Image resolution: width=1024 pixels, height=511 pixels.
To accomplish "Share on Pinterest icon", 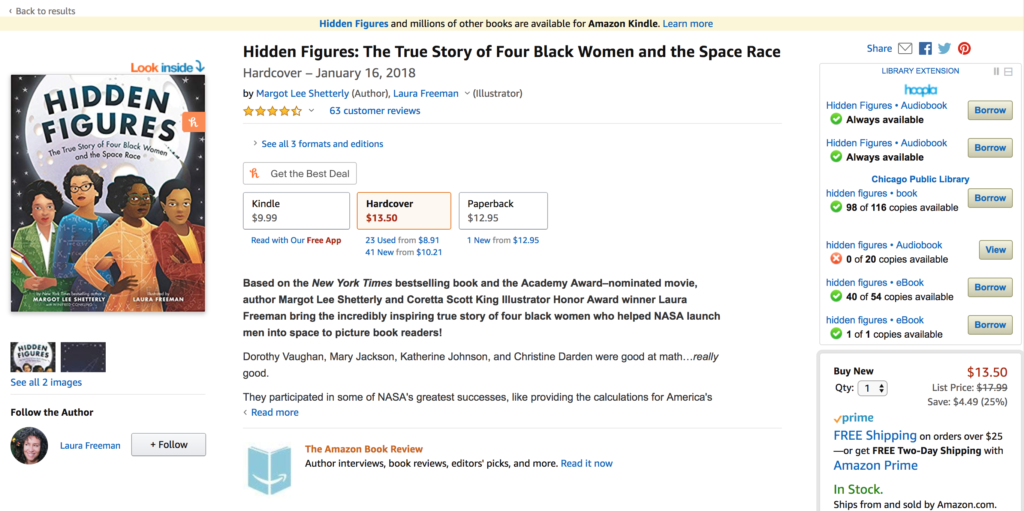I will pyautogui.click(x=964, y=48).
